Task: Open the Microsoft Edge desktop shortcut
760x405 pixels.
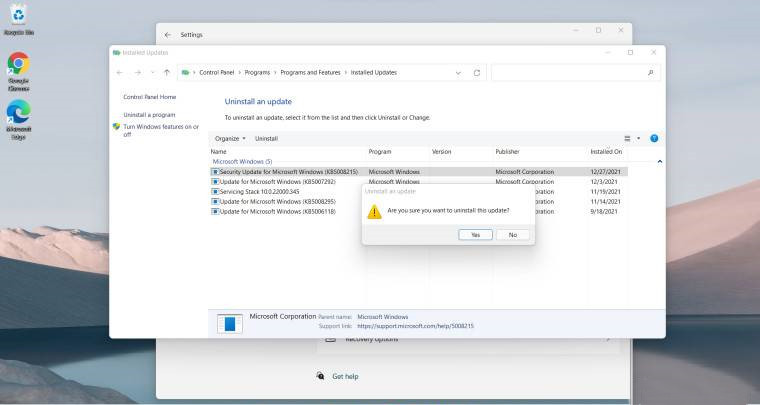Action: tap(18, 117)
